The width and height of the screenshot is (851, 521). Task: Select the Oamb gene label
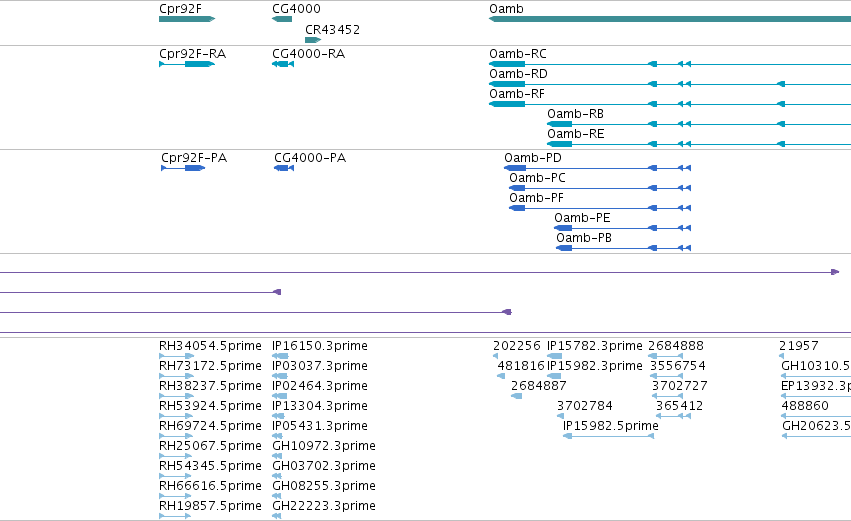[x=506, y=9]
